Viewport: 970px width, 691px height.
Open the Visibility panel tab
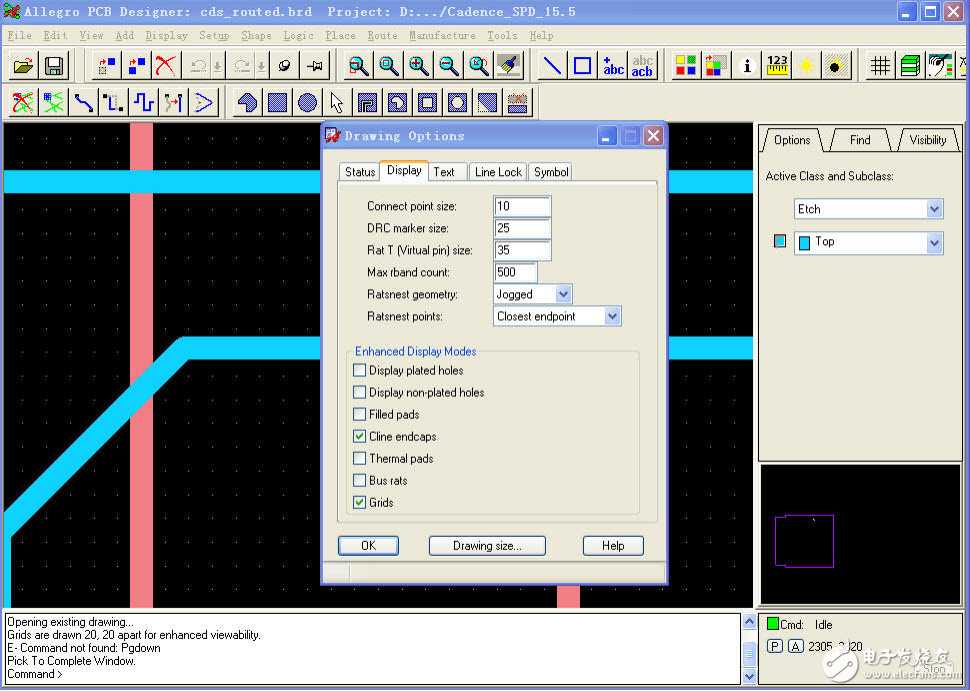click(x=927, y=140)
